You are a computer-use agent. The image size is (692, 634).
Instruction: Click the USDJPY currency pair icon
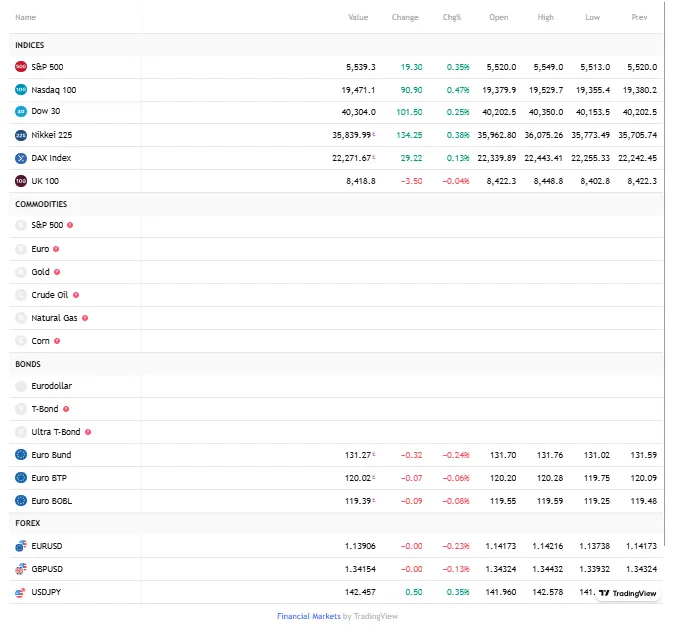[x=21, y=592]
